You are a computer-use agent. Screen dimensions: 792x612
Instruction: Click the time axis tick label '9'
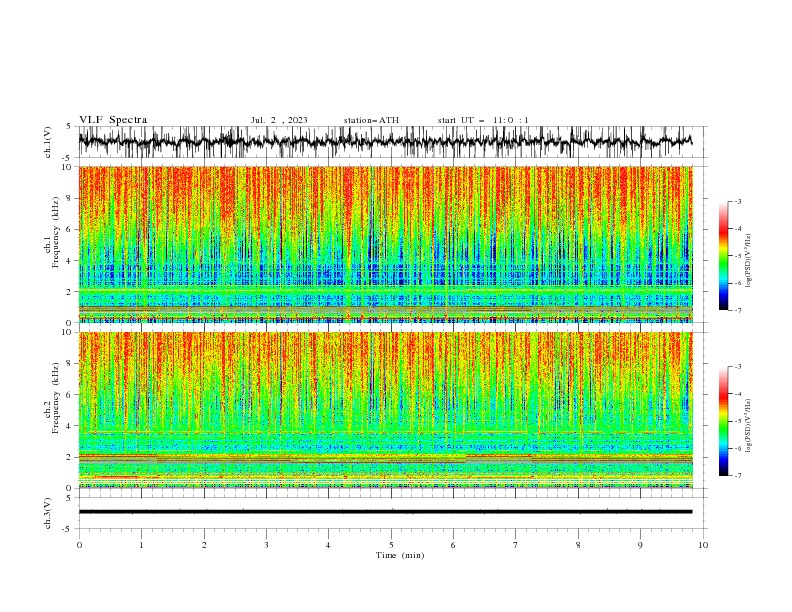click(640, 545)
